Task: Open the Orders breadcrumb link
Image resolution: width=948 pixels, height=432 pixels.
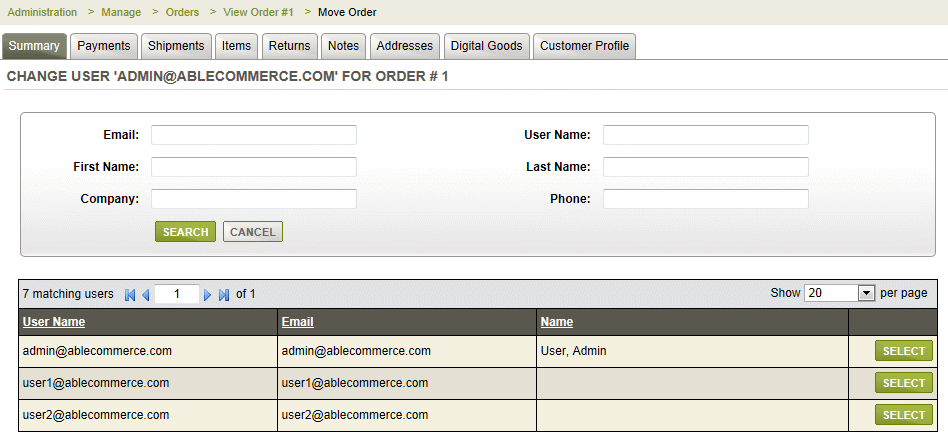Action: tap(182, 12)
